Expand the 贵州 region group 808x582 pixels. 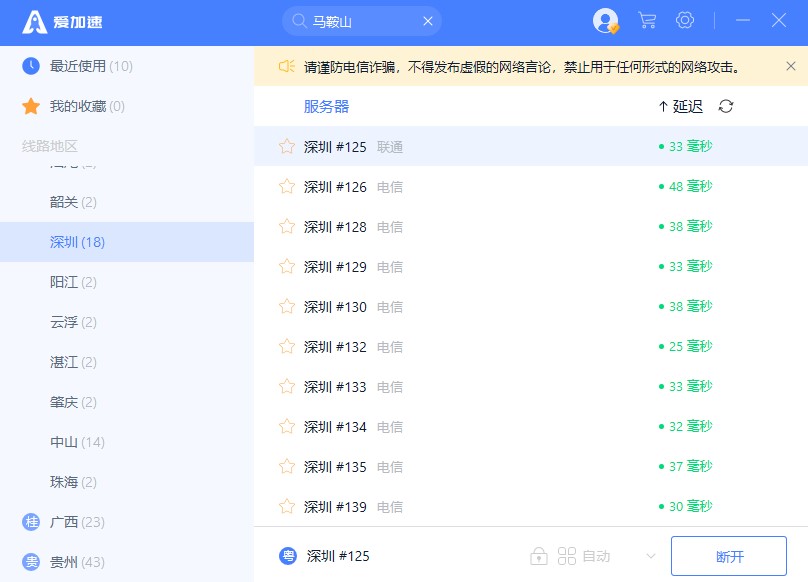click(x=65, y=562)
